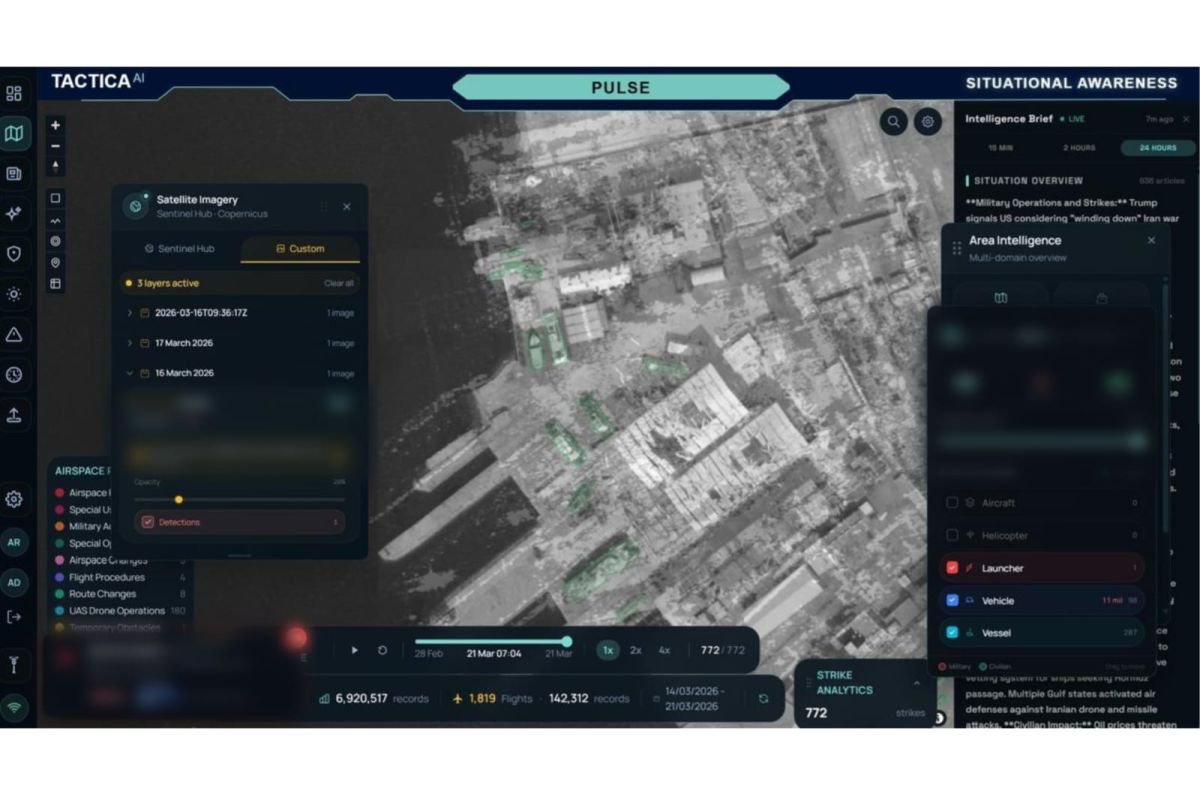1200x800 pixels.
Task: Check the Aircraft detection checkbox
Action: click(952, 503)
